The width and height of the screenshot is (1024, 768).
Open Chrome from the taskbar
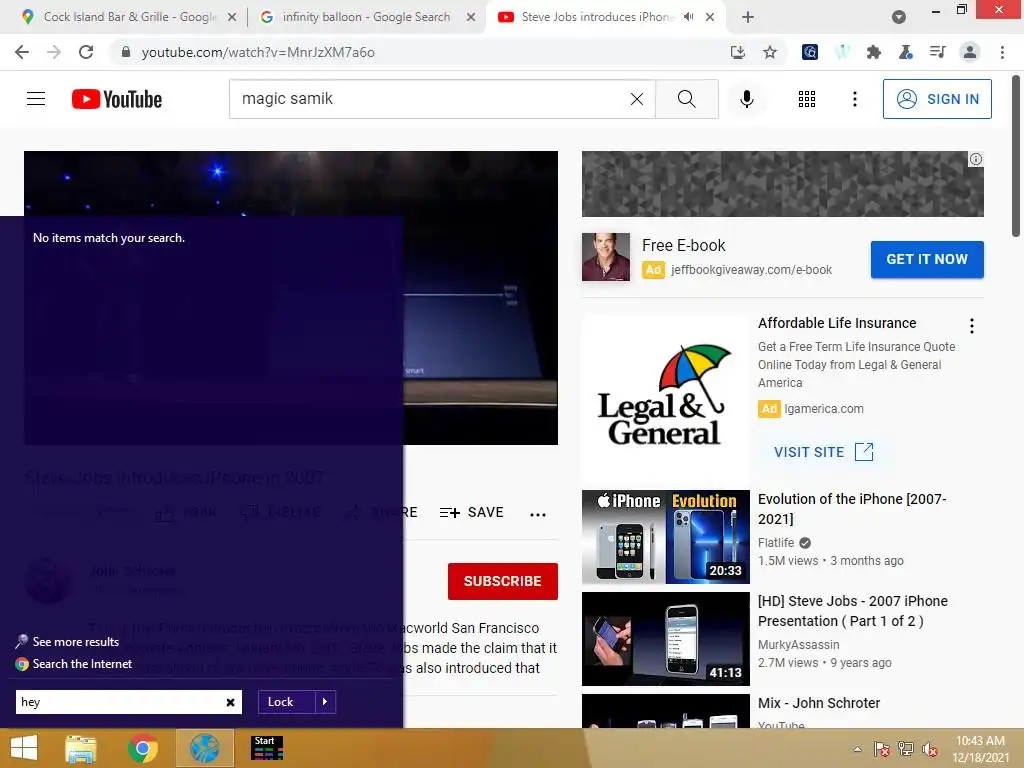[142, 749]
